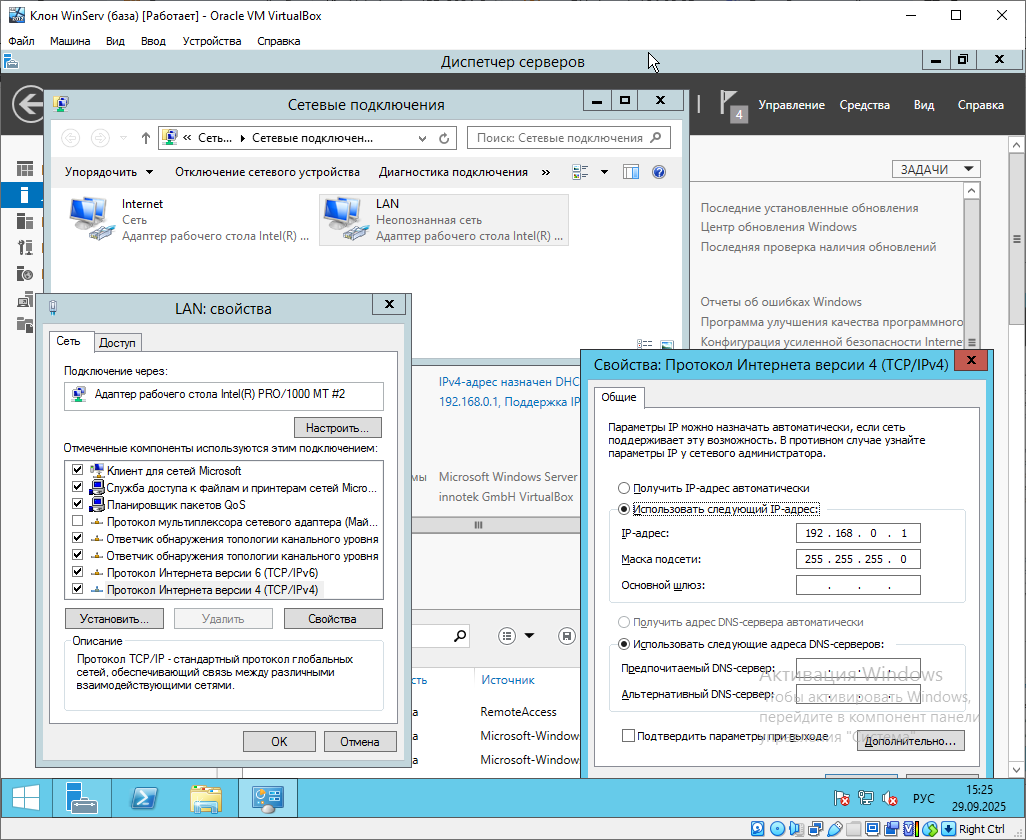Click the network tray icon

pos(866,798)
